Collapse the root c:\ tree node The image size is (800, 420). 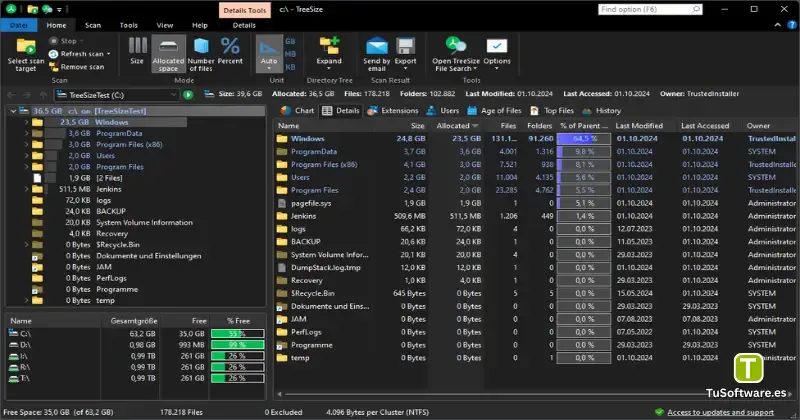point(13,111)
